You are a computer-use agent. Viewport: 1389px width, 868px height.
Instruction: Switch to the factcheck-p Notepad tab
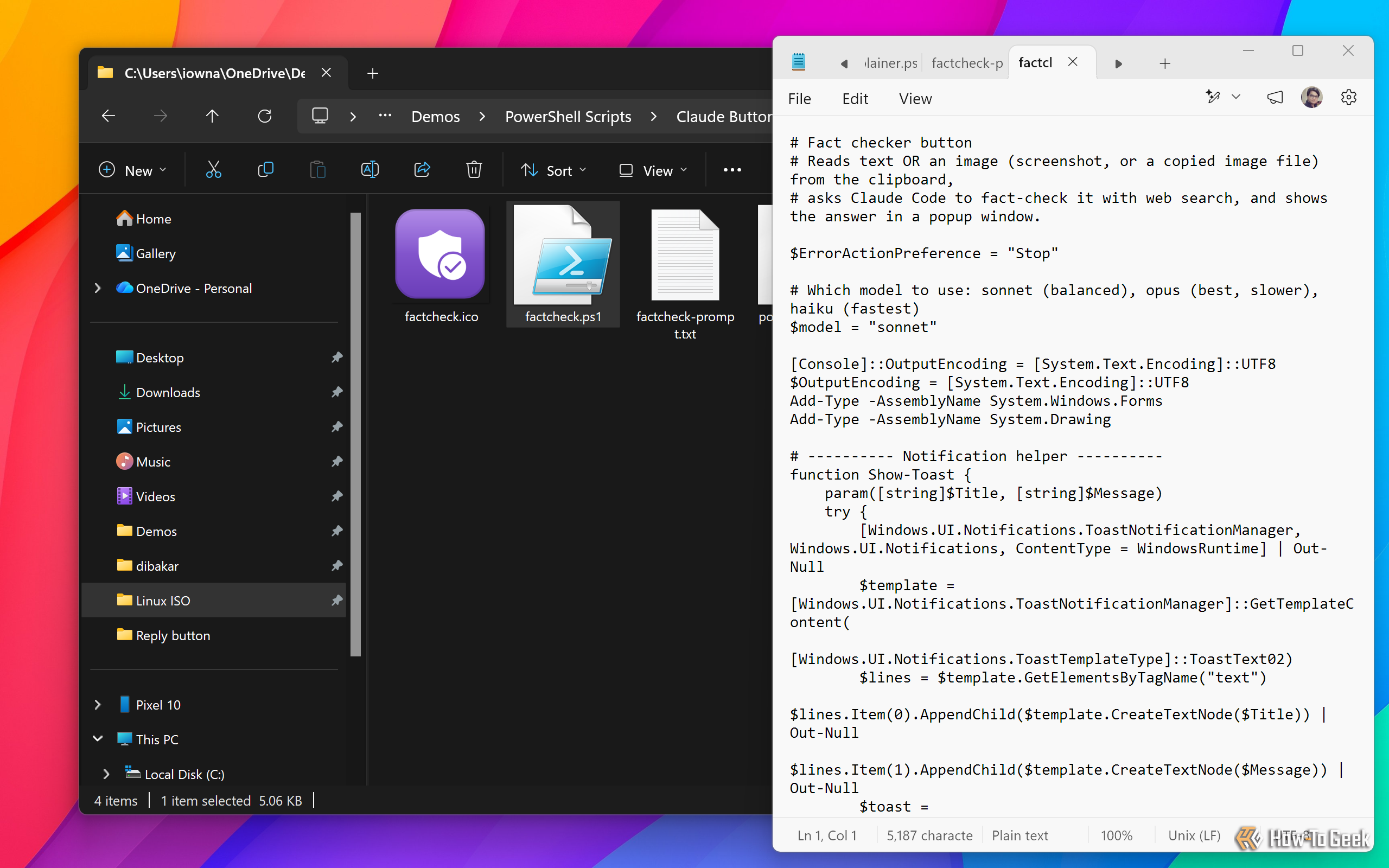point(966,63)
